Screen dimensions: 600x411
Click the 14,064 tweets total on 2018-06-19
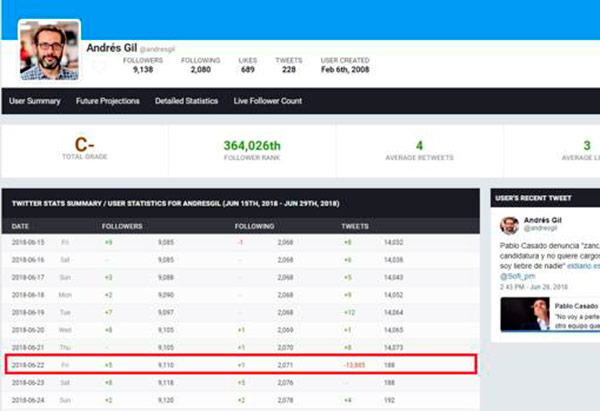393,313
